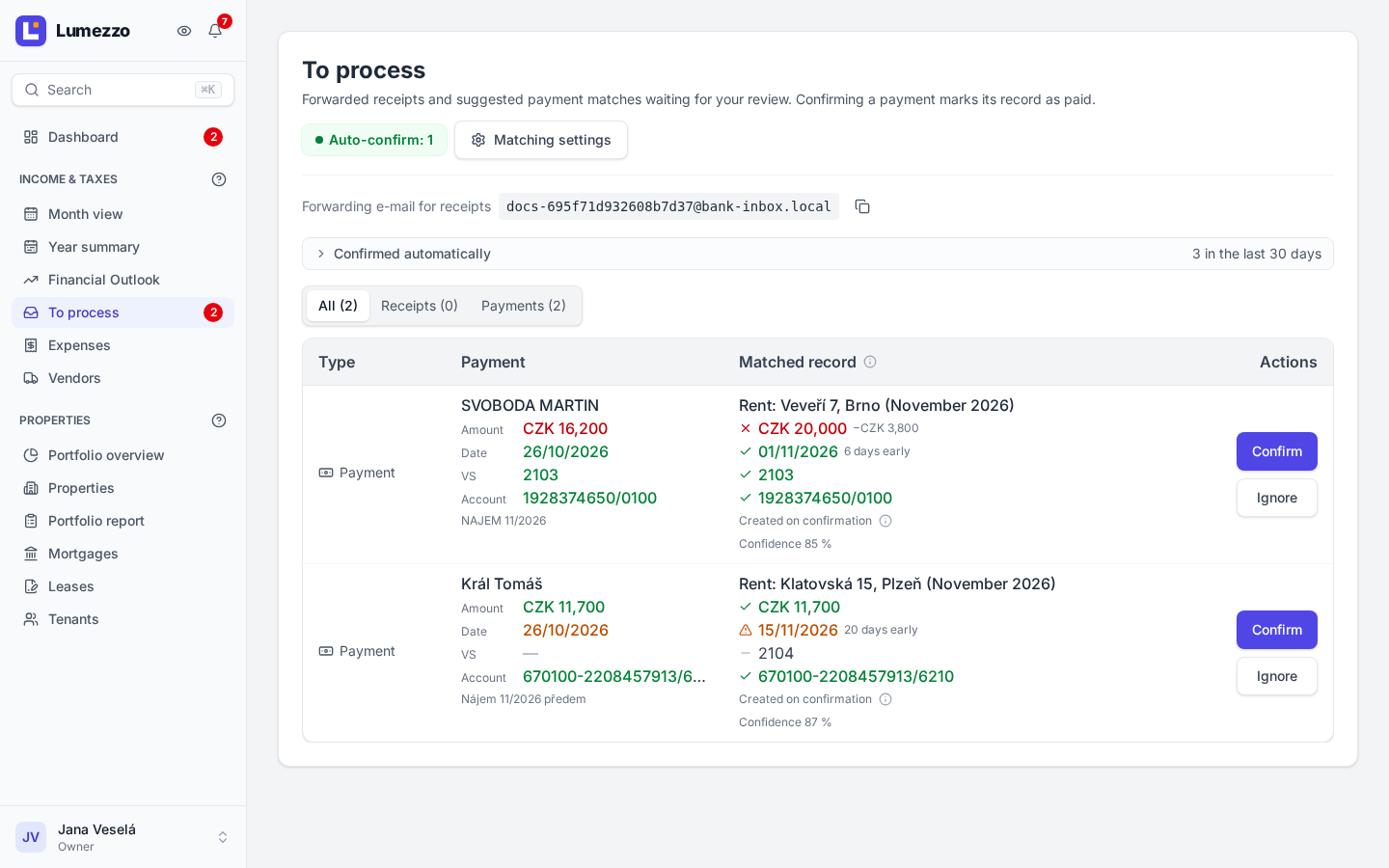Click Properties section help icon

click(x=219, y=420)
